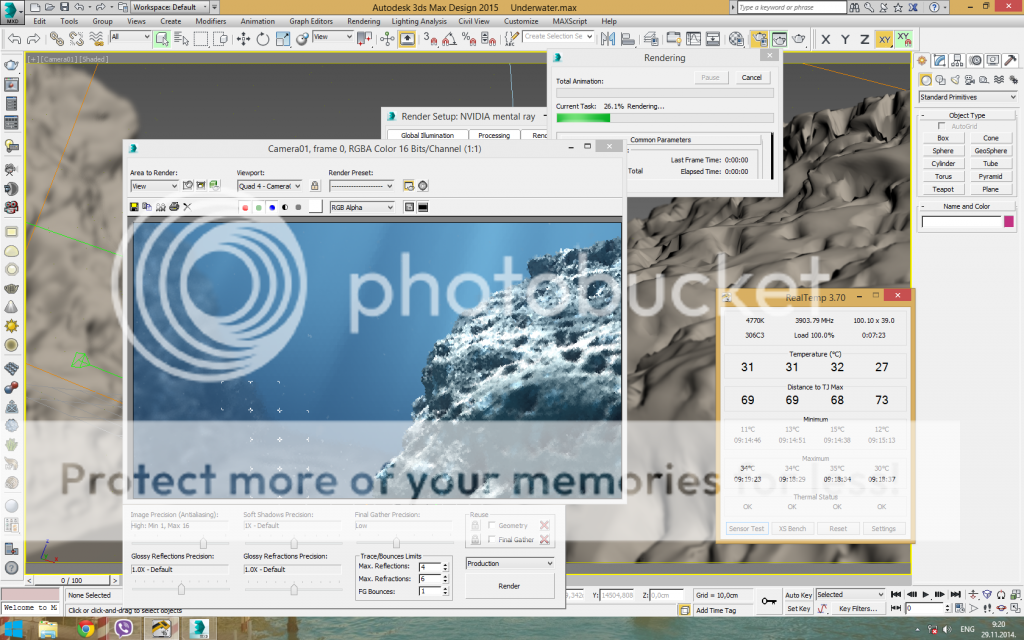Click the magenta object color swatch
1024x640 pixels.
coord(1009,222)
